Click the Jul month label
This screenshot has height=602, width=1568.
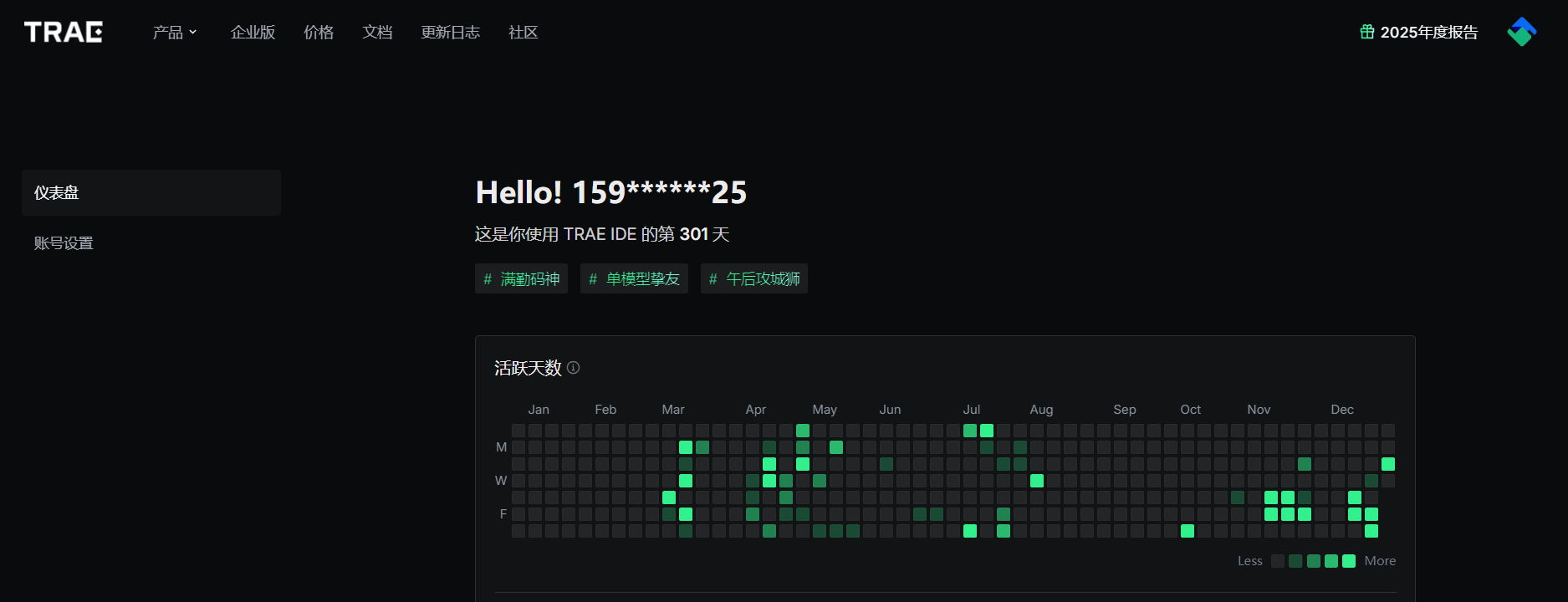pyautogui.click(x=971, y=410)
